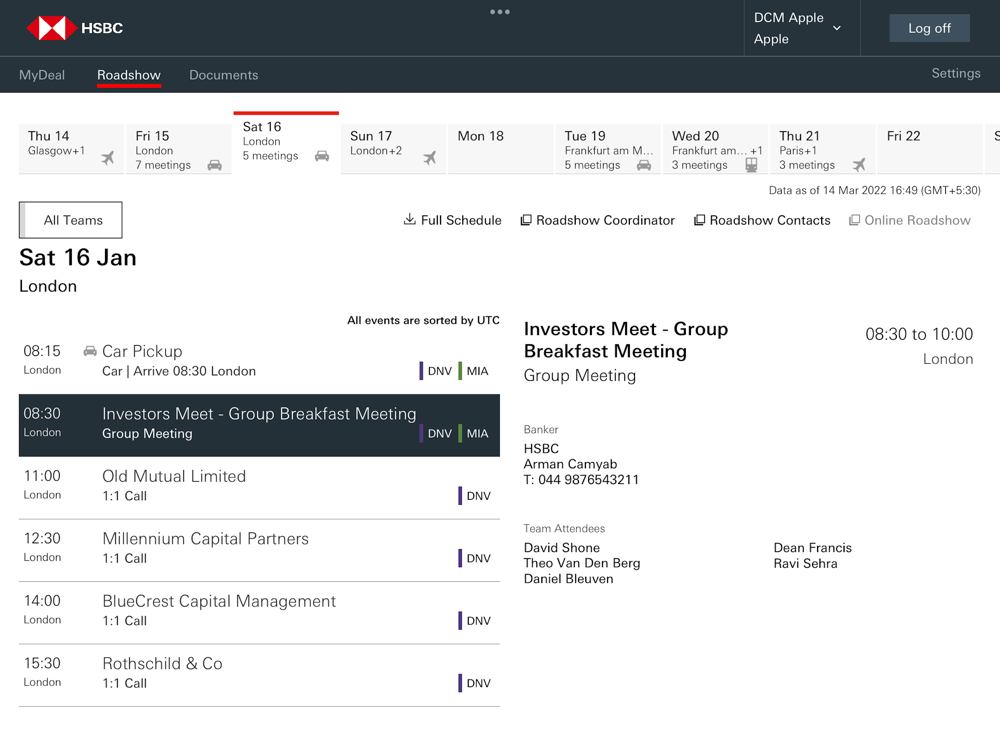Open Settings in the navigation bar
Viewport: 1000px width, 750px height.
tap(955, 73)
